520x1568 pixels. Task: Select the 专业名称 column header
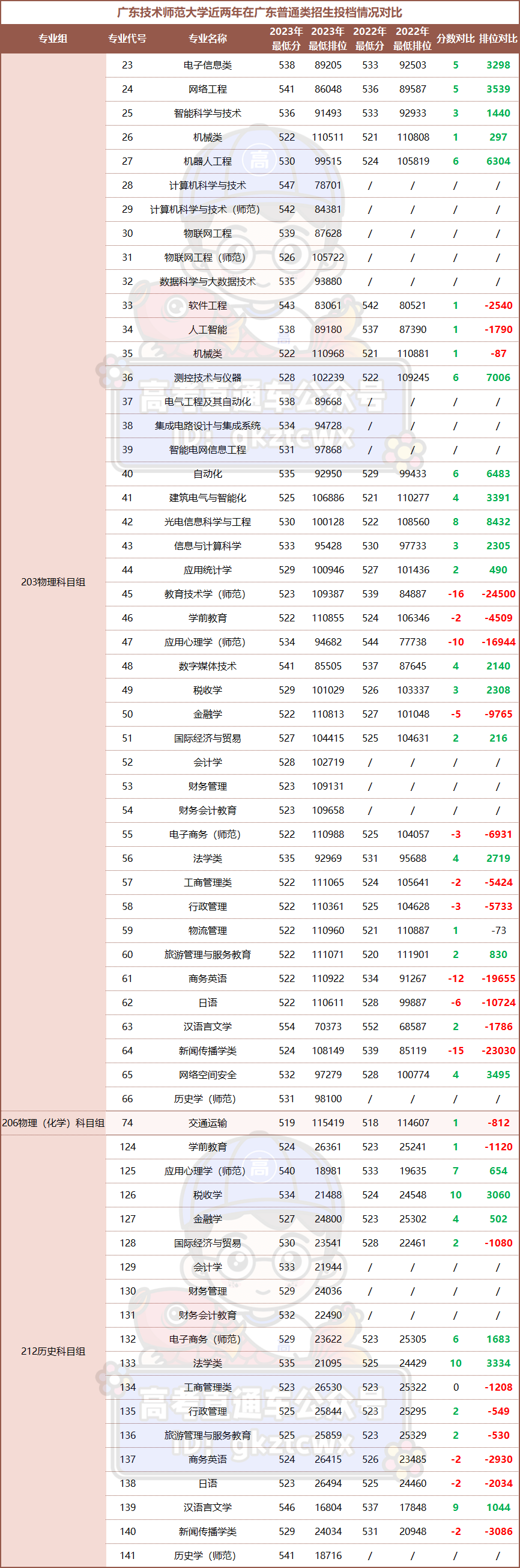[x=207, y=38]
